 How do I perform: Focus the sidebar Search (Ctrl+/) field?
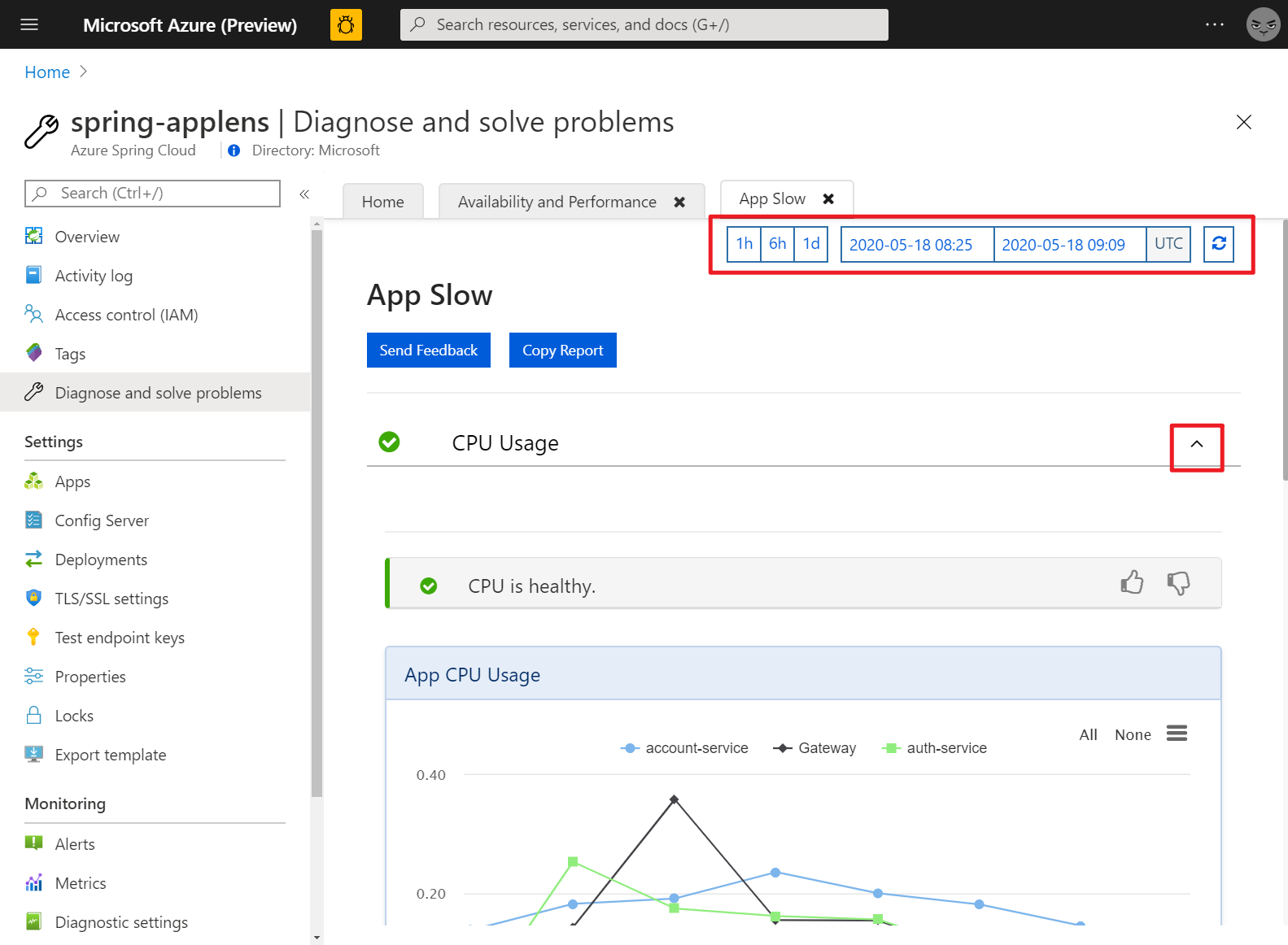tap(153, 194)
